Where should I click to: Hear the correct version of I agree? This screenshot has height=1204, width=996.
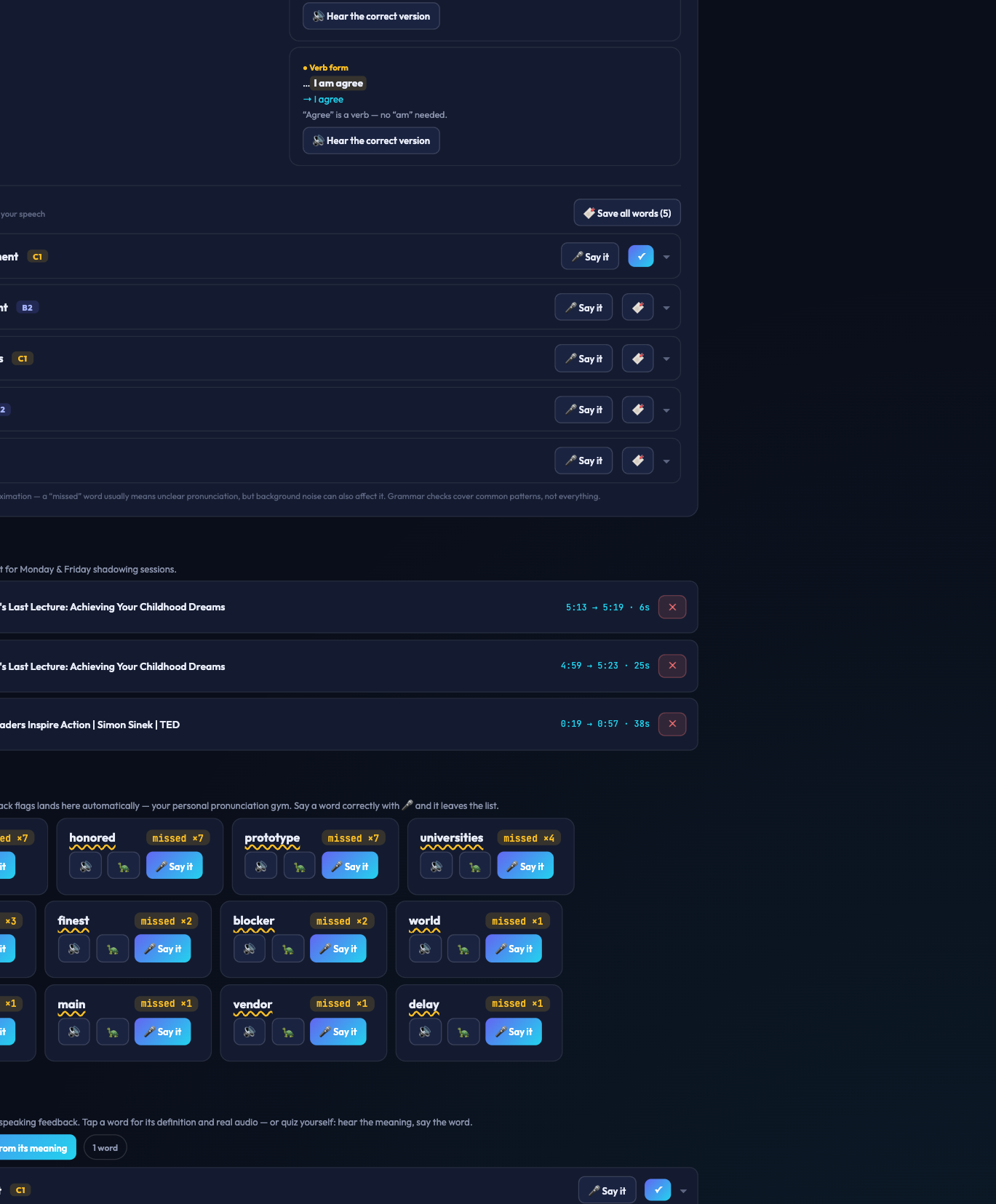[x=371, y=140]
